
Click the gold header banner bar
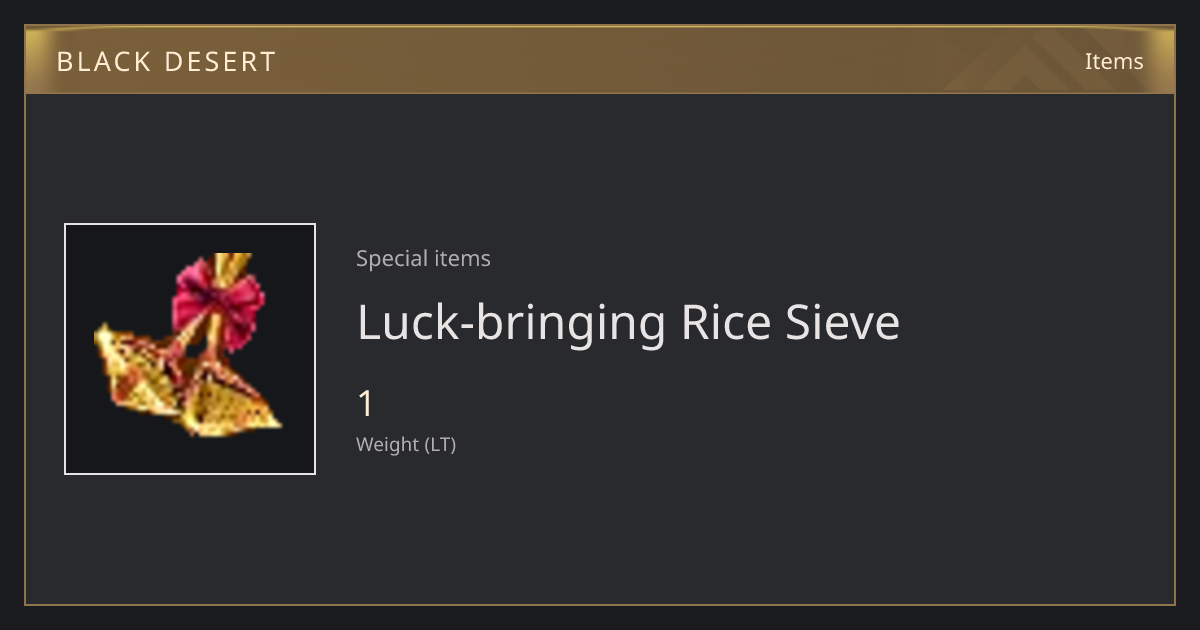(x=600, y=60)
